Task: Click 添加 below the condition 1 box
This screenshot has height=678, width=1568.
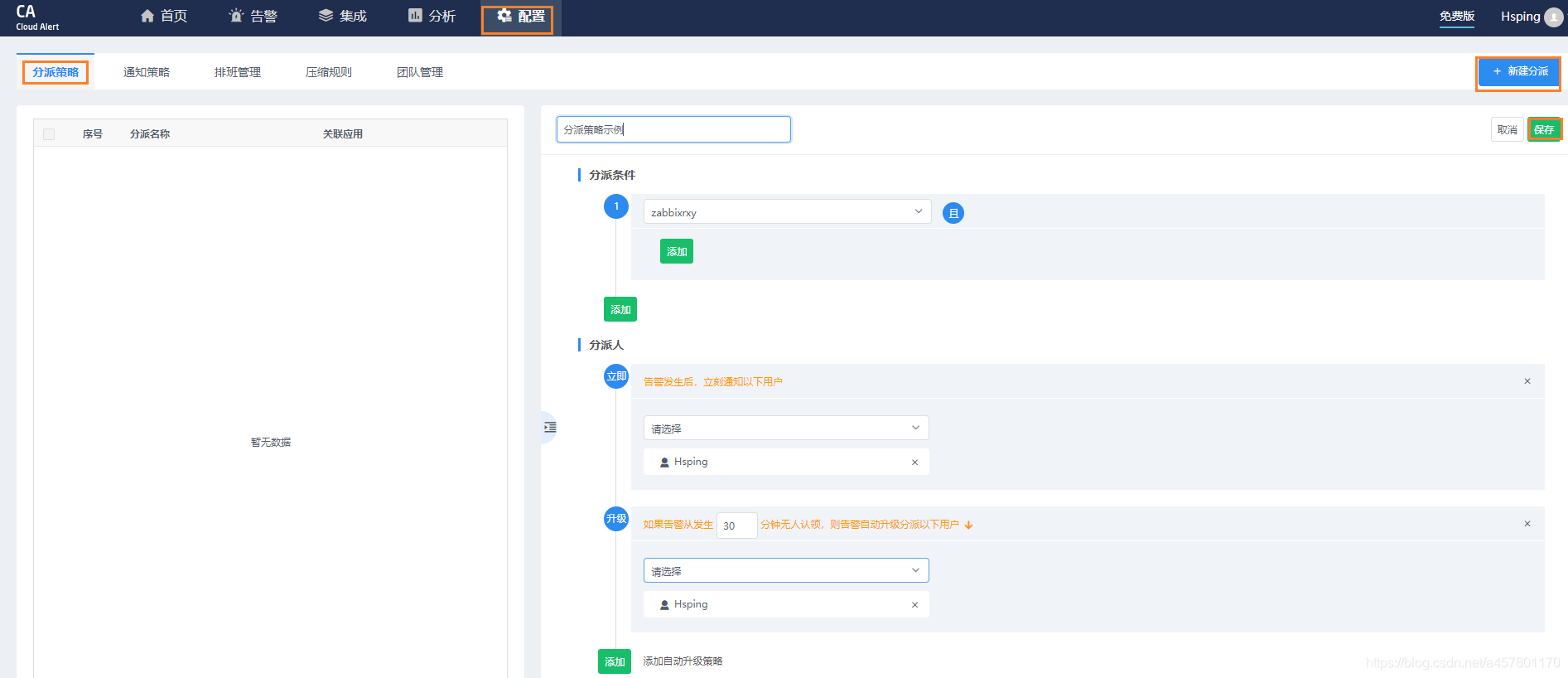Action: 620,309
